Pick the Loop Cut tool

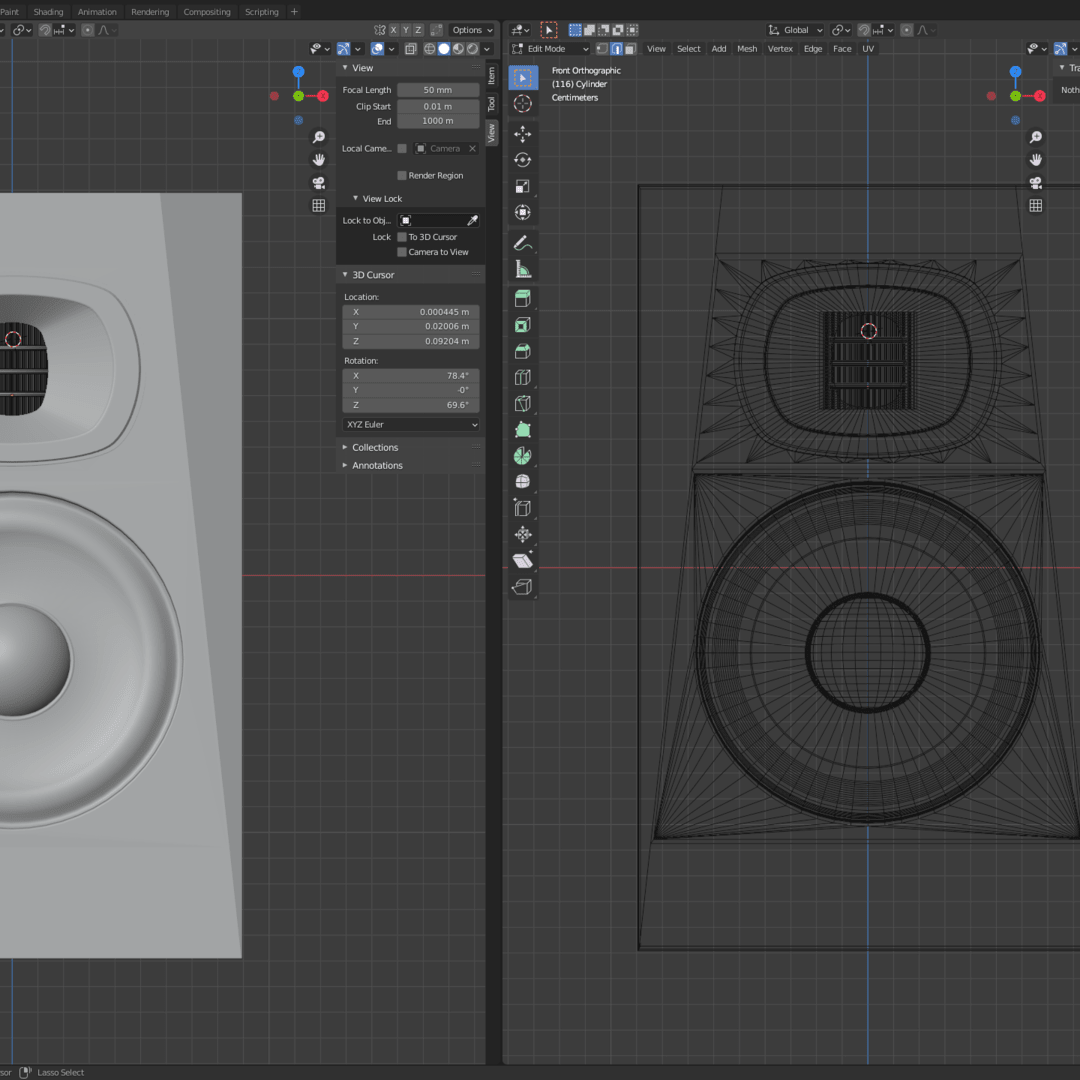(x=522, y=377)
